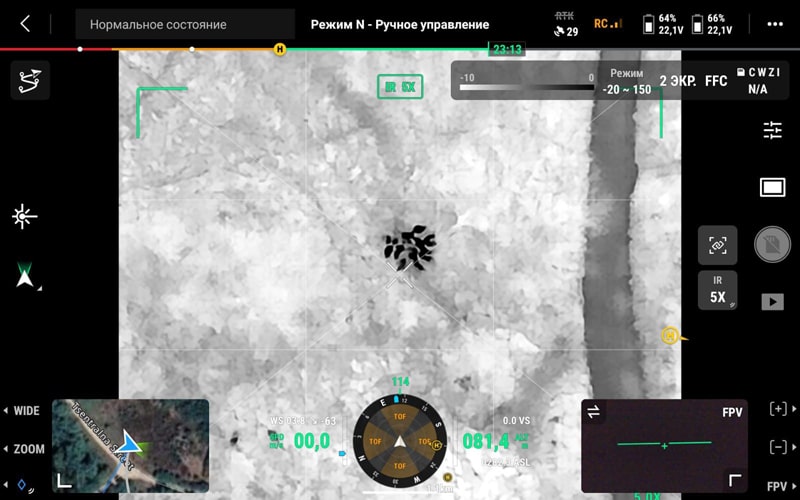Open camera settings sliders icon
This screenshot has height=500, width=800.
[x=772, y=130]
